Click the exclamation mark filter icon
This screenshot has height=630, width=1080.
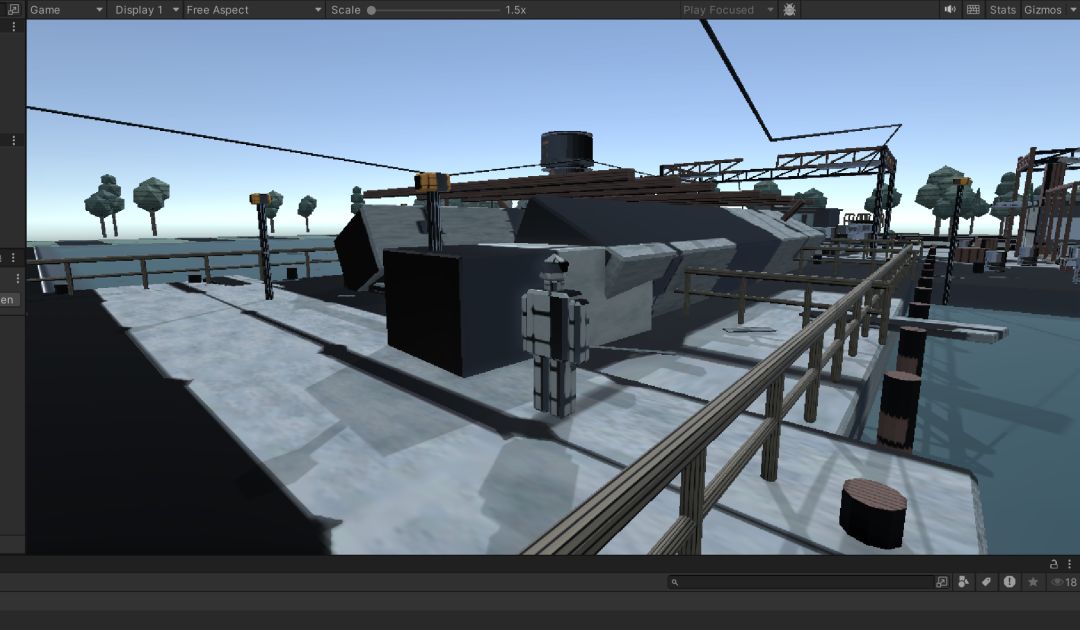[x=1009, y=582]
